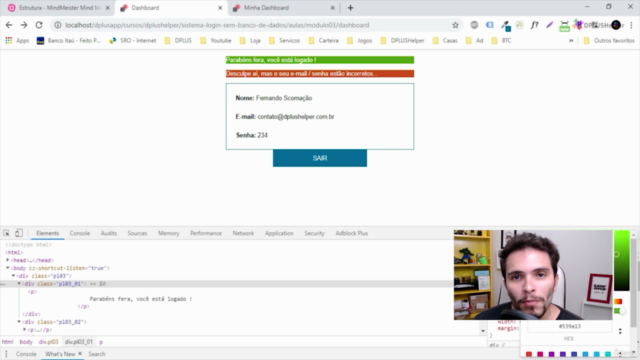
Task: Open the Console tab in bottom drawer
Action: 26,354
